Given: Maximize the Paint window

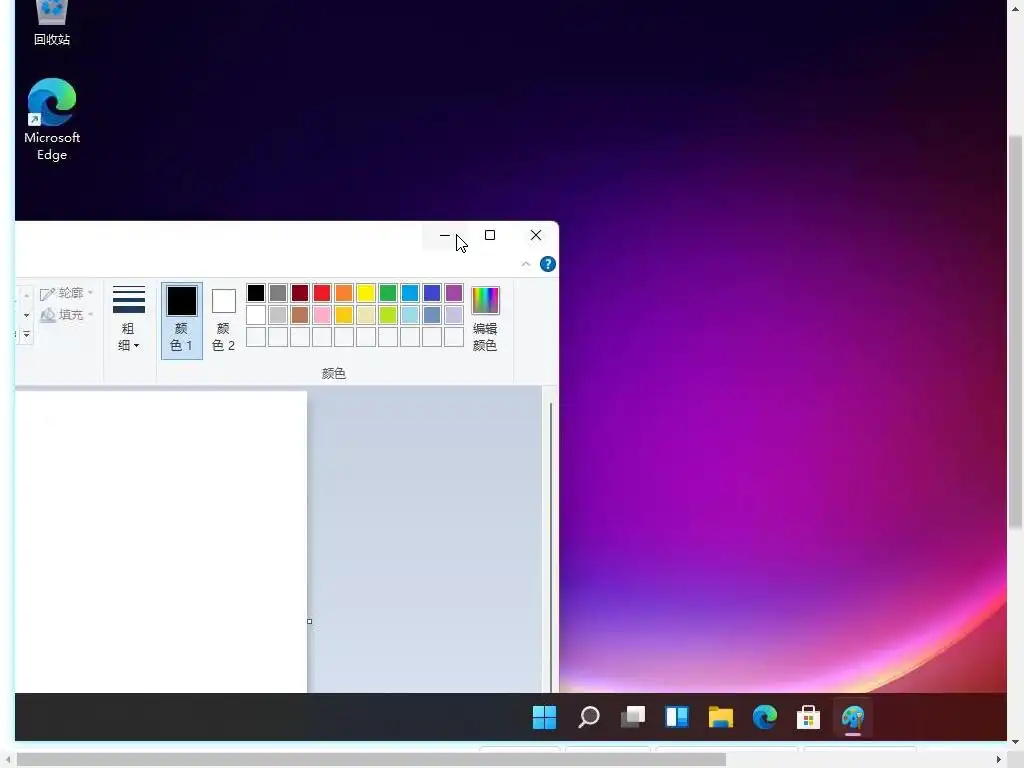Looking at the screenshot, I should pos(490,235).
